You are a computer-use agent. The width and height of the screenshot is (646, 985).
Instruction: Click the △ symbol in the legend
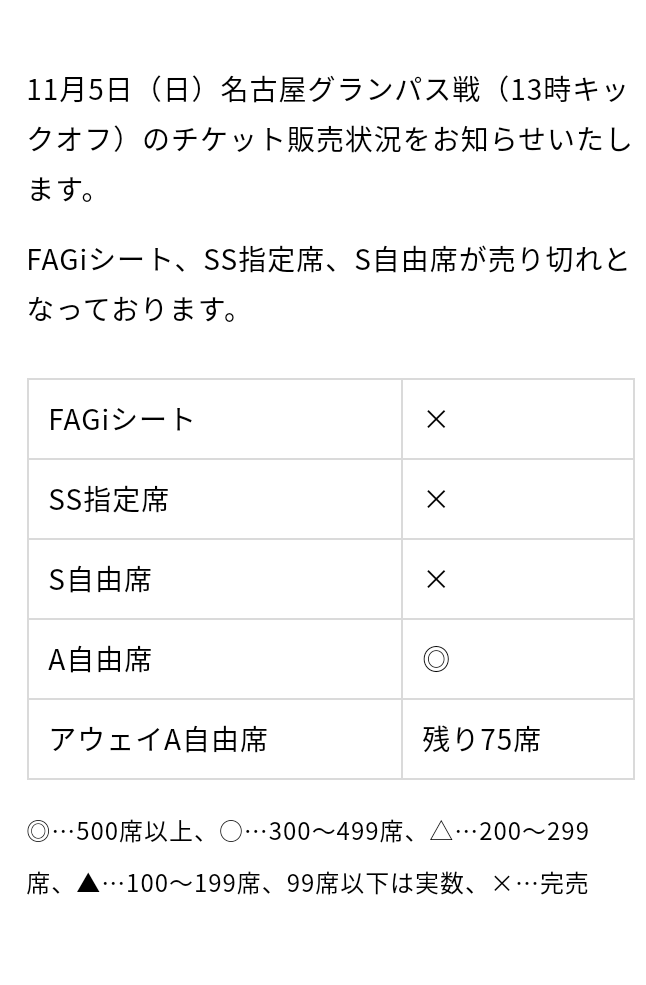point(441,832)
